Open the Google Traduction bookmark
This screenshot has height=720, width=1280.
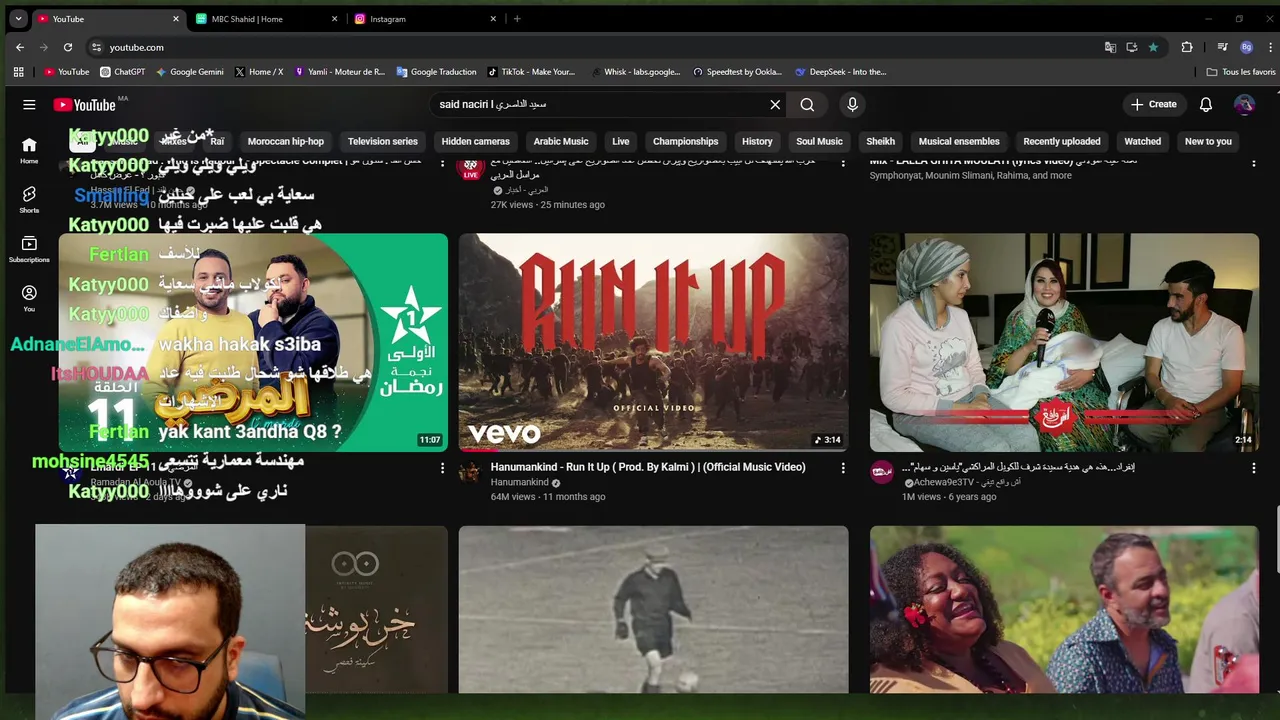(436, 72)
